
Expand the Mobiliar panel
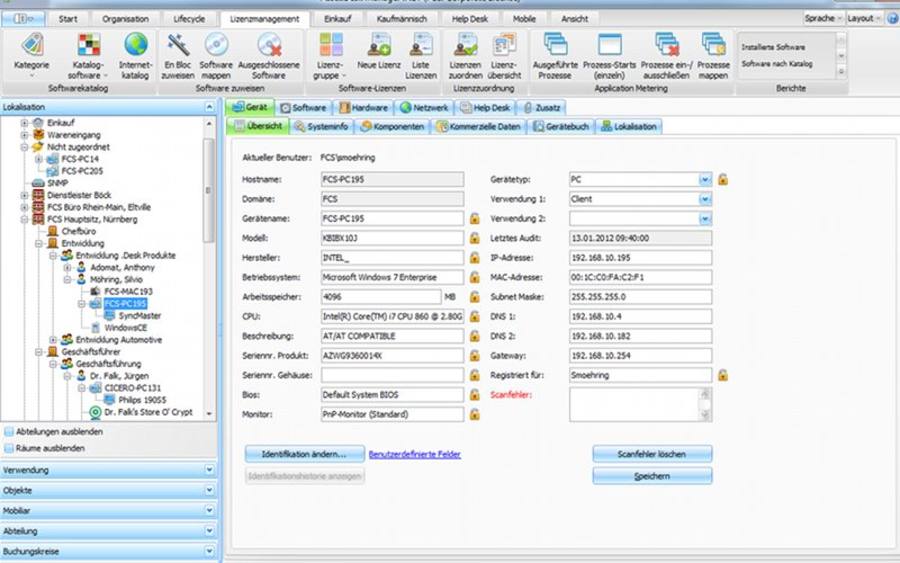(x=209, y=510)
